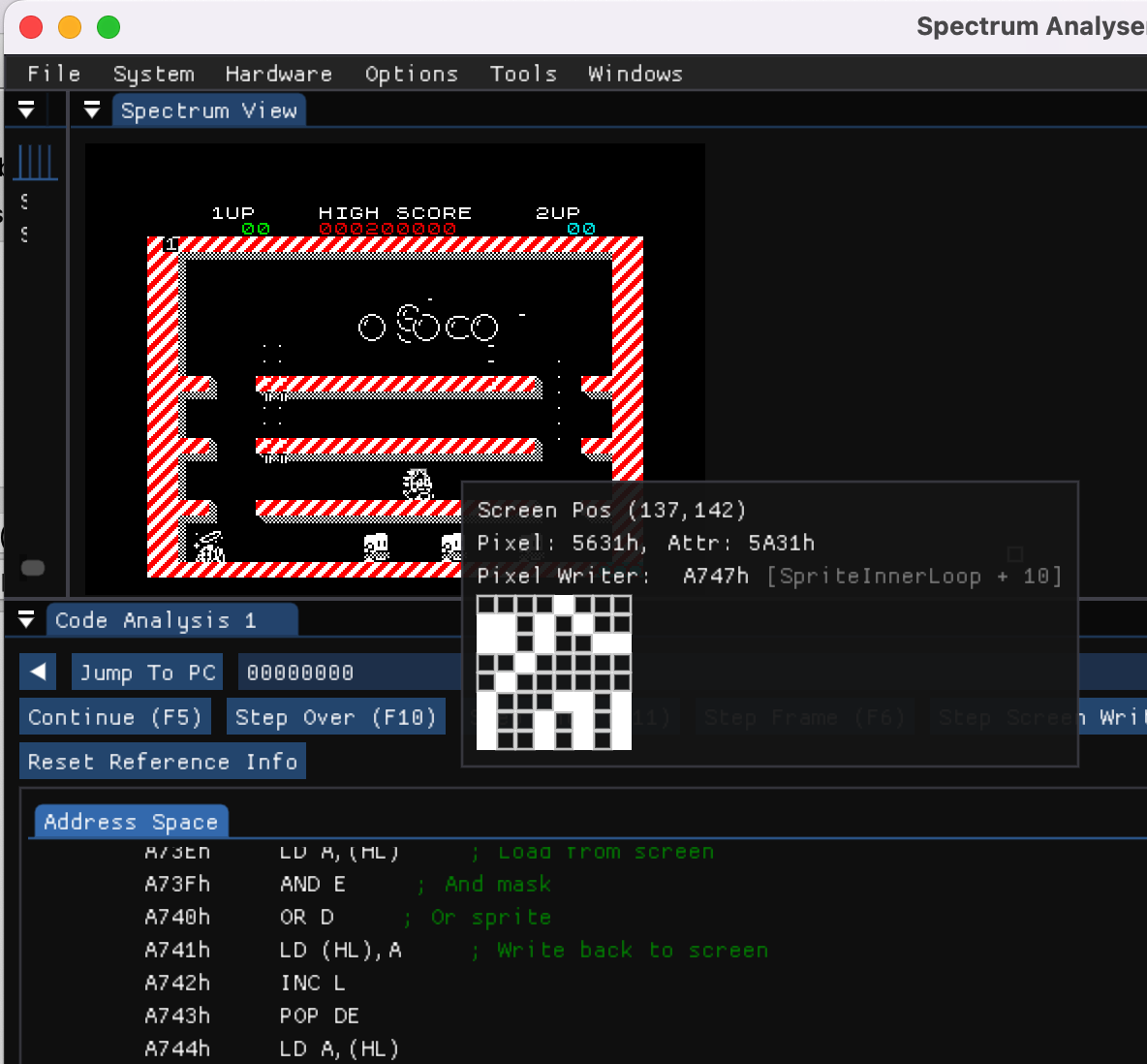The width and height of the screenshot is (1147, 1064).
Task: Expand the Spectrum View panel dropdown arrow
Action: (91, 110)
